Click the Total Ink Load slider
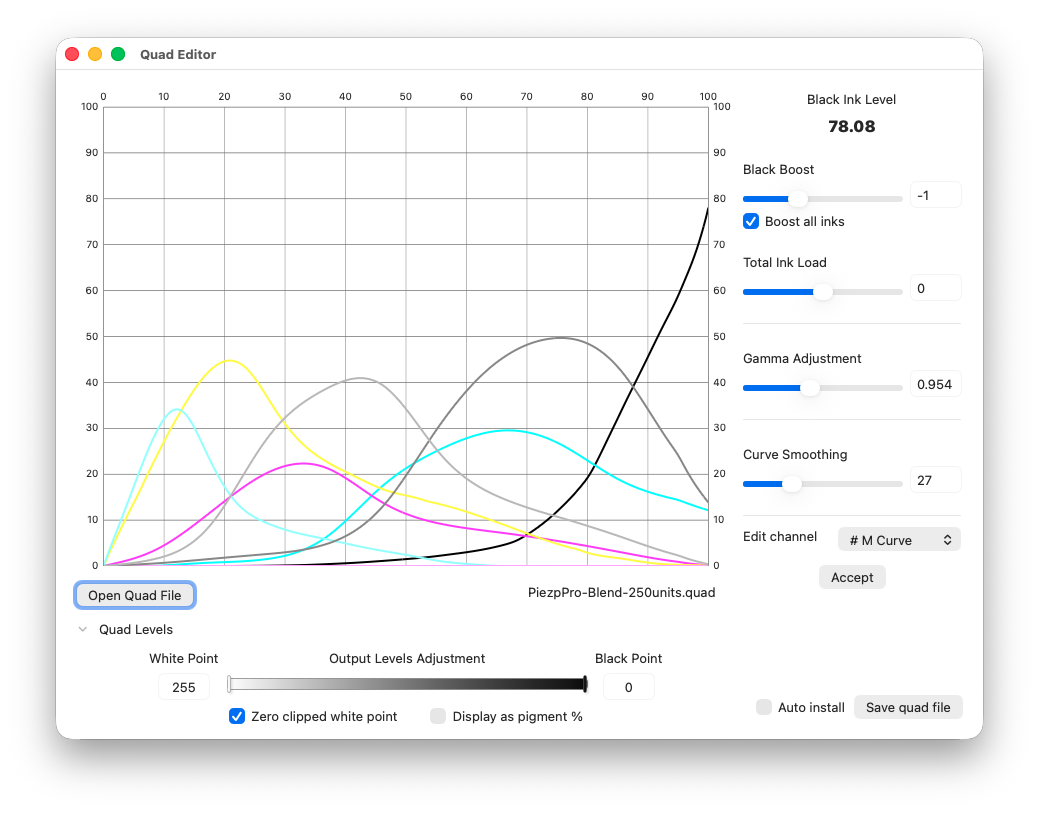 point(822,292)
